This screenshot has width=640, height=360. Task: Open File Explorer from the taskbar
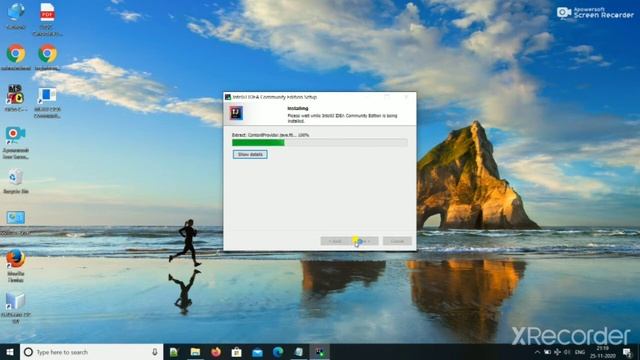pos(195,352)
